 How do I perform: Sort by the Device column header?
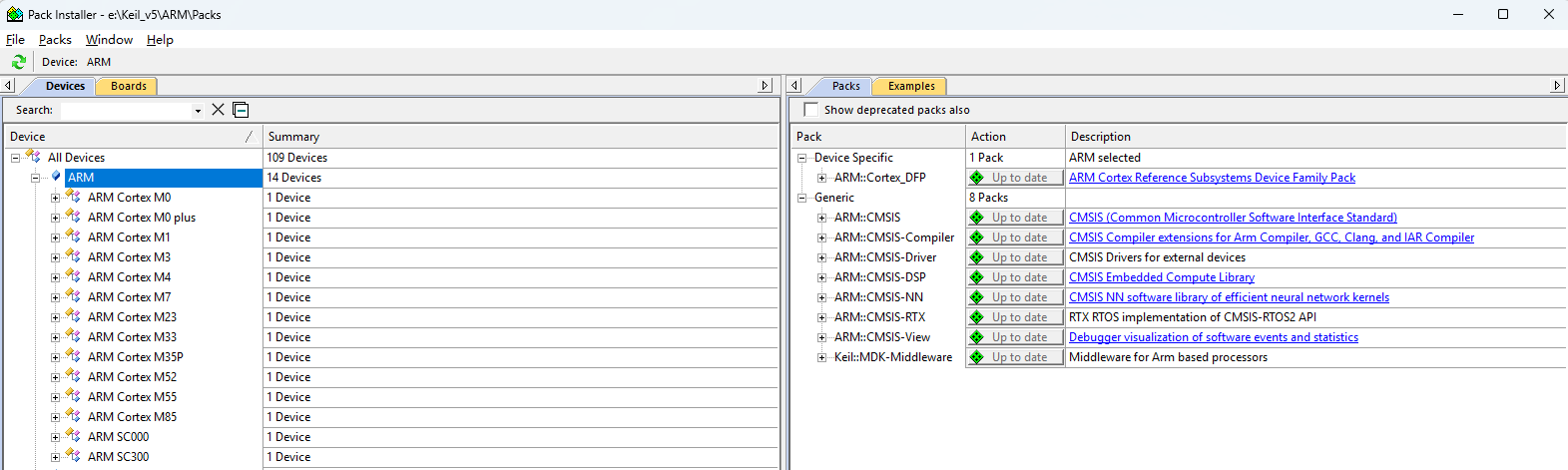[x=132, y=137]
